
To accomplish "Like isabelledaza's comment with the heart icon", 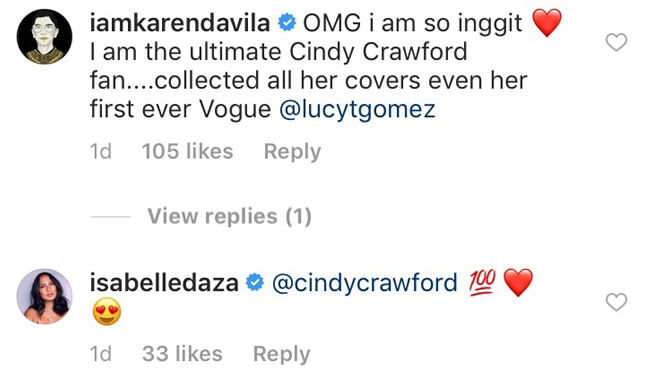I will [x=616, y=302].
